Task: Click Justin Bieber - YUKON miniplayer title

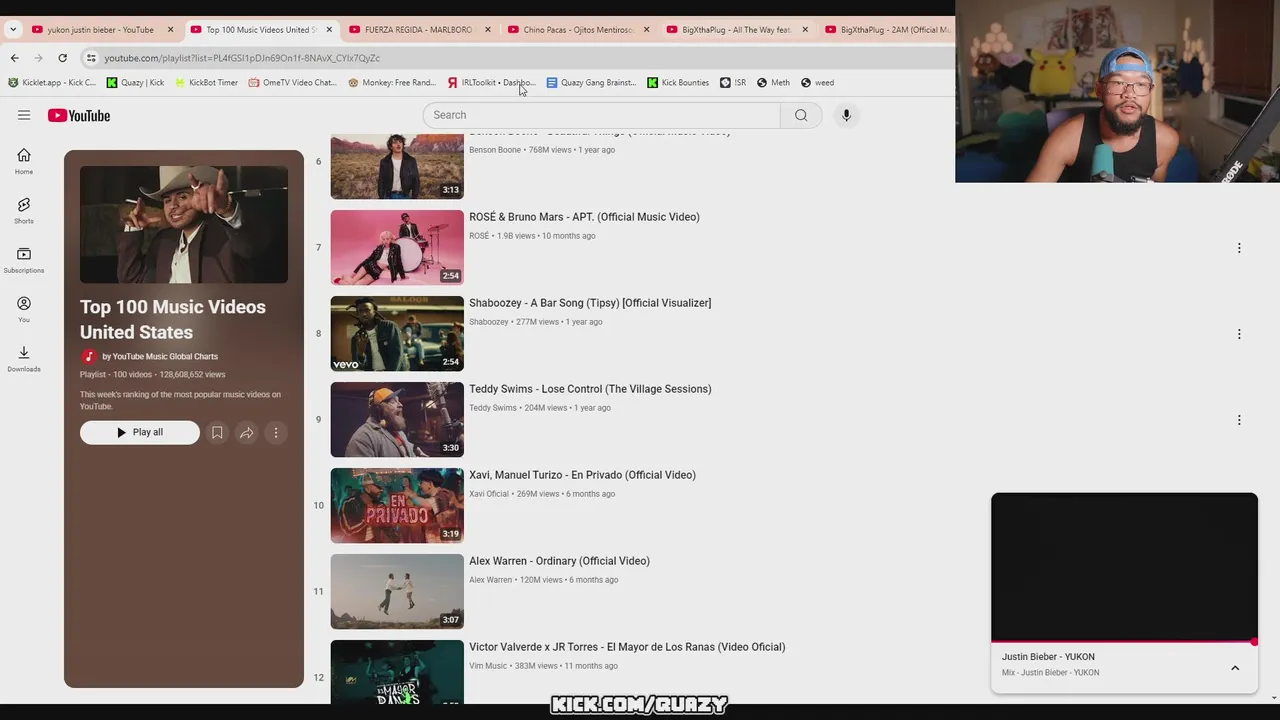Action: (x=1048, y=657)
